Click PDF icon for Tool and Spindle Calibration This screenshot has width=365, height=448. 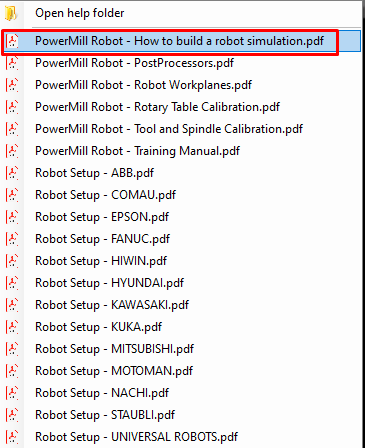12,129
